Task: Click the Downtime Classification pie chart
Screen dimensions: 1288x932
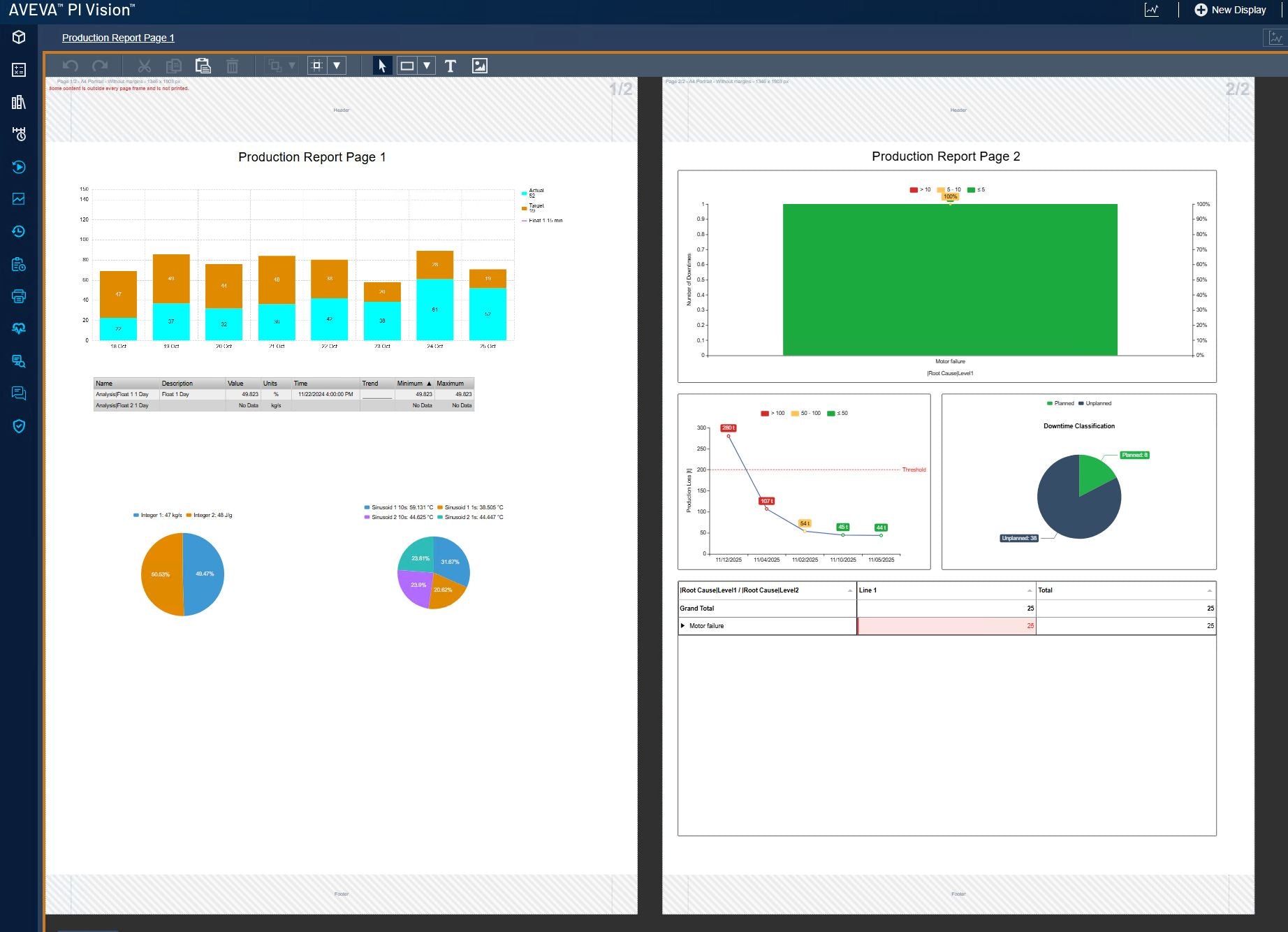Action: pos(1078,497)
